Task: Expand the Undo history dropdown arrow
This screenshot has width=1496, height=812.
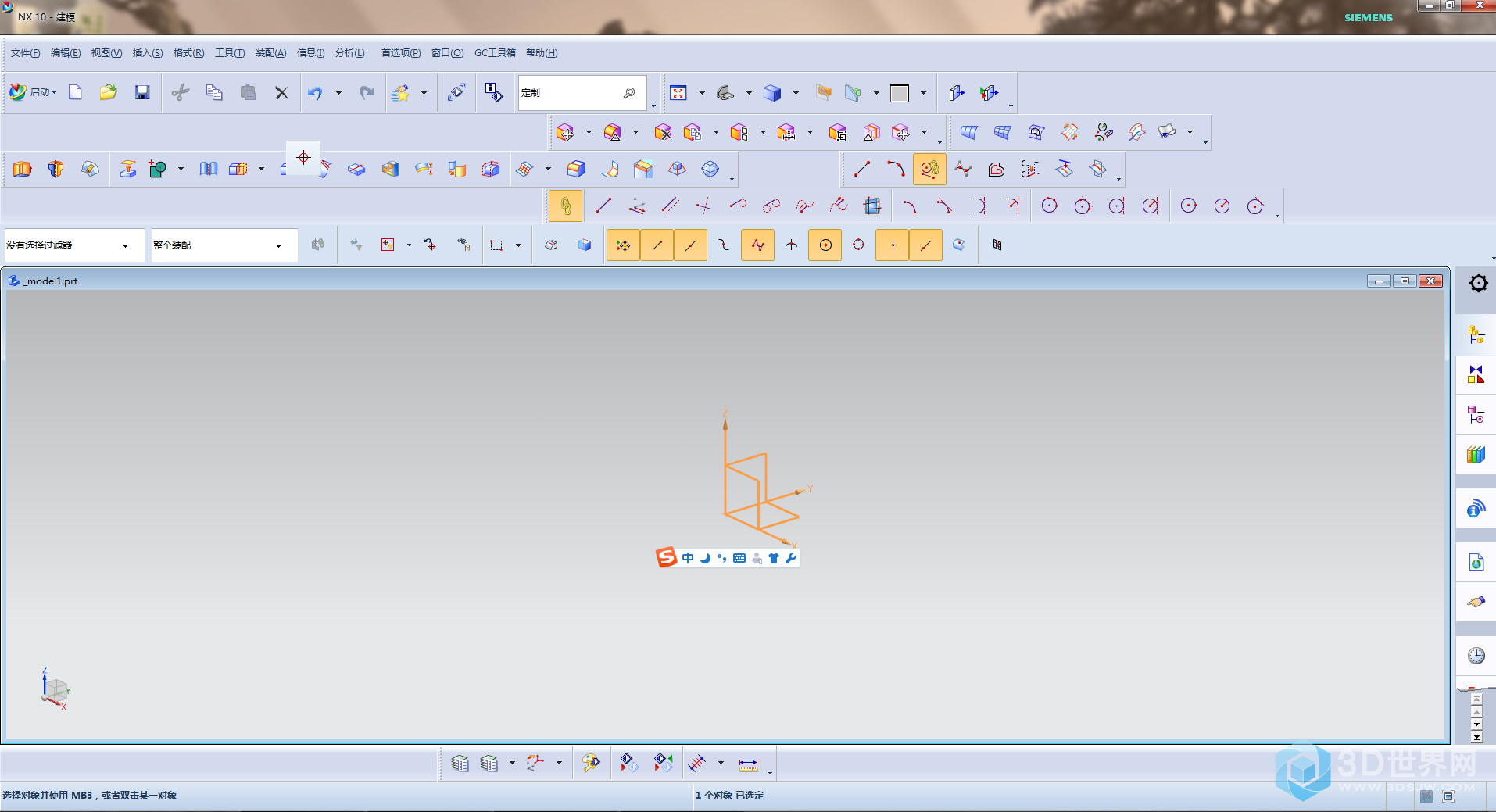Action: [338, 93]
